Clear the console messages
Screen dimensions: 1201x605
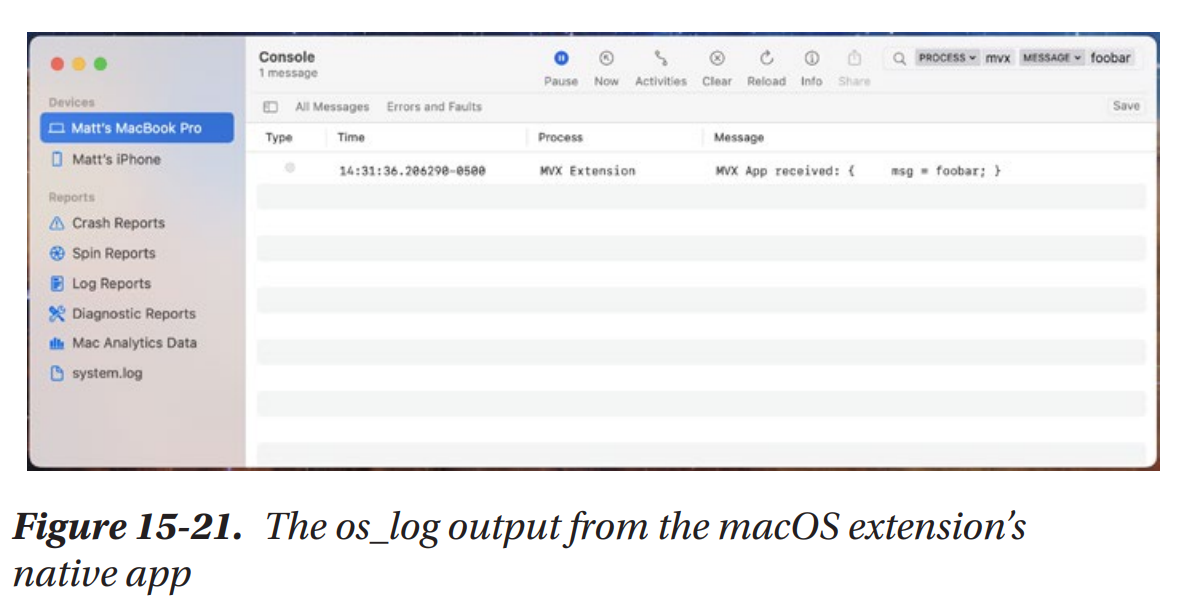716,60
